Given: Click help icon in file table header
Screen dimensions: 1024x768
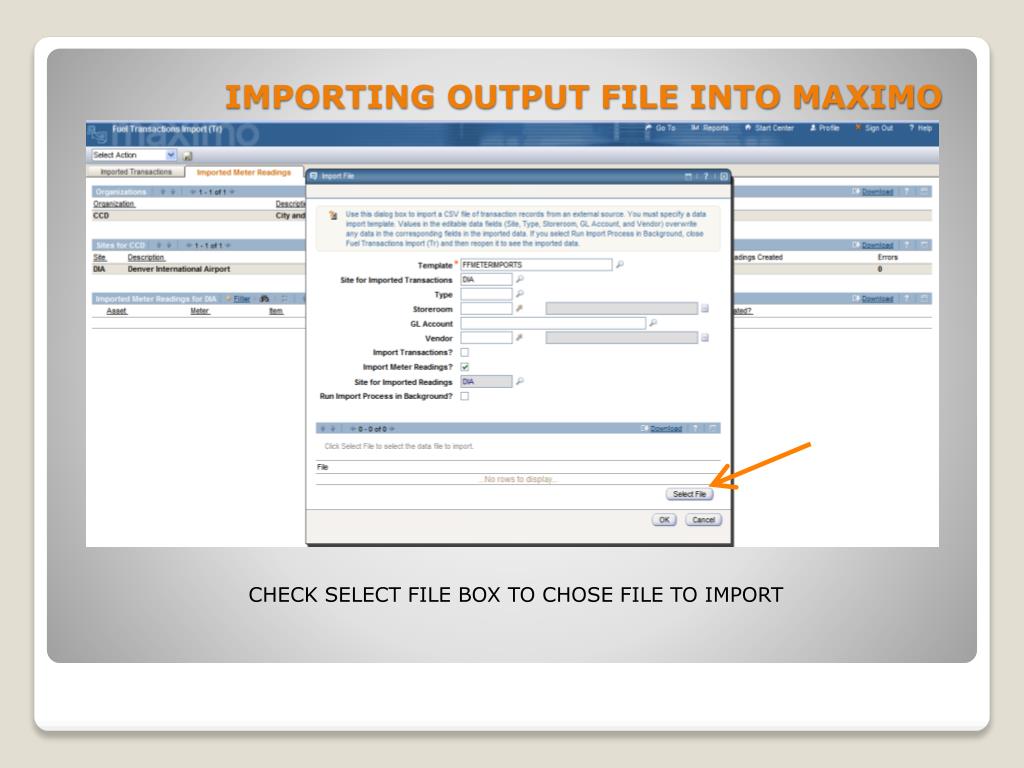Looking at the screenshot, I should tap(696, 428).
